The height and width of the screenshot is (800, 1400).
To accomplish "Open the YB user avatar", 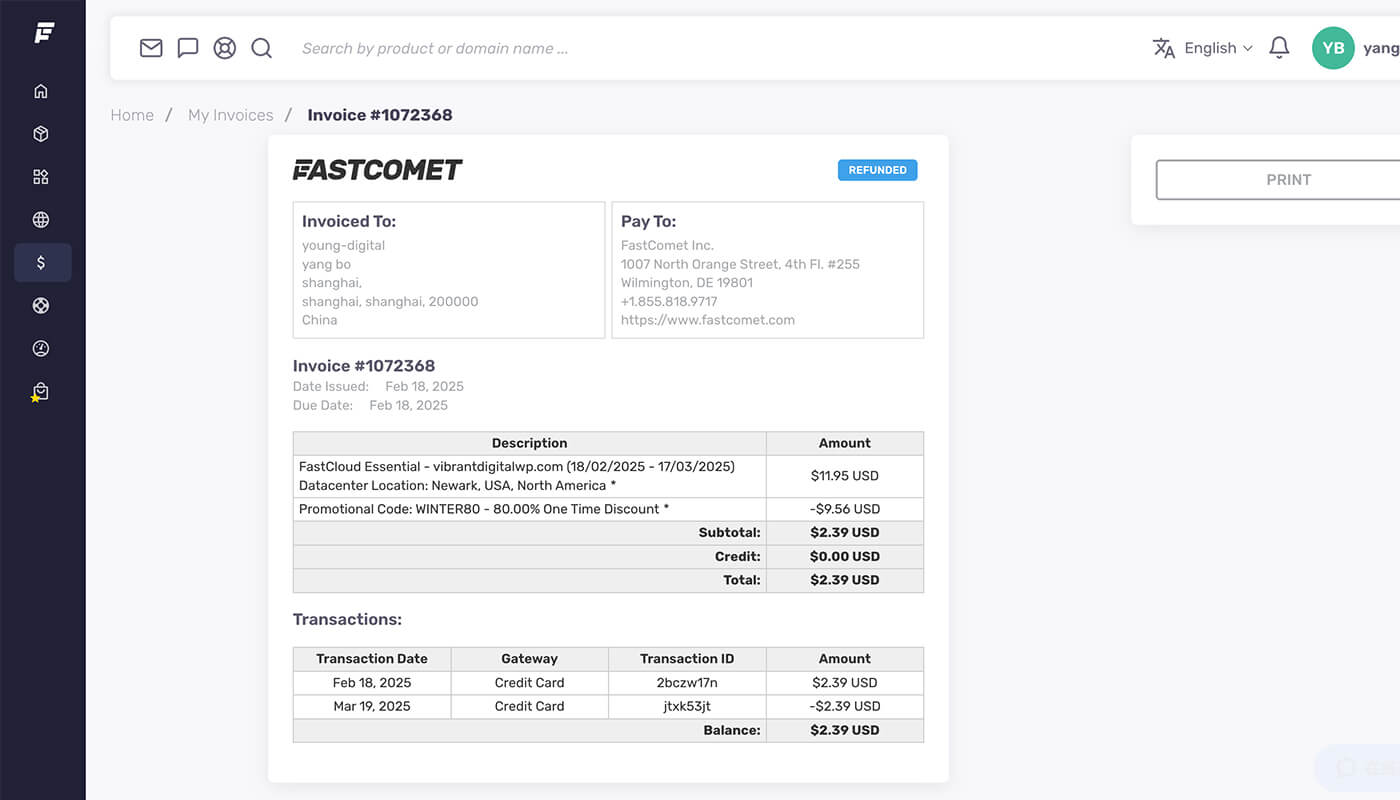I will pos(1333,48).
